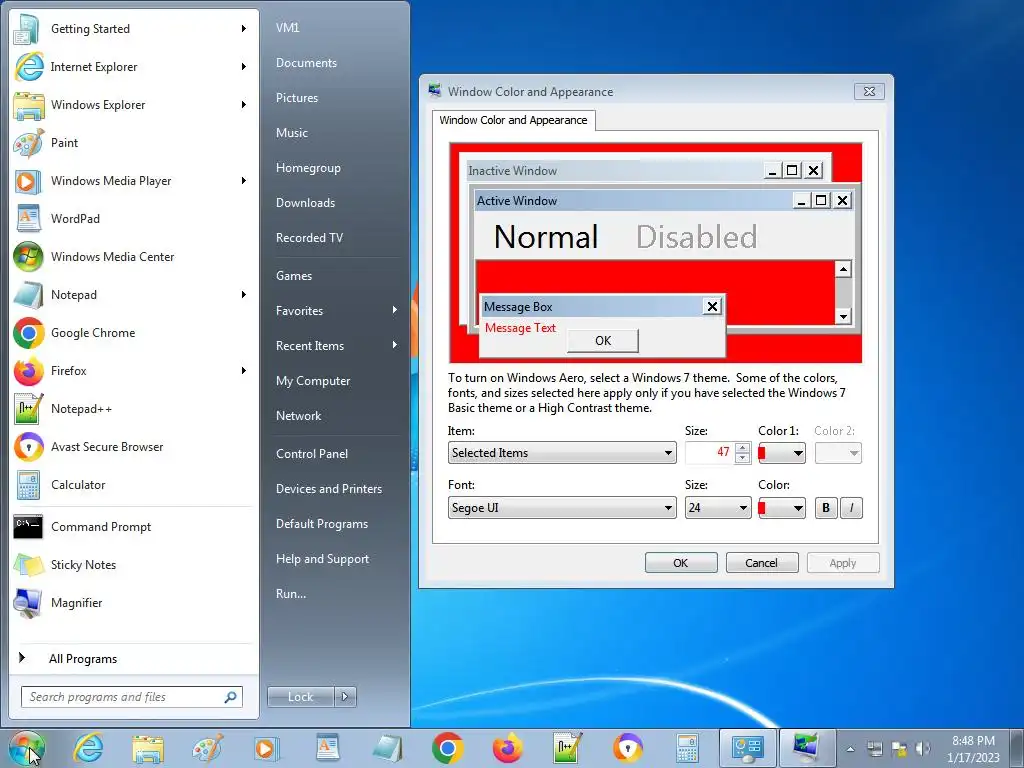This screenshot has height=768, width=1024.
Task: Open Run... from Start menu
Action: tap(291, 594)
